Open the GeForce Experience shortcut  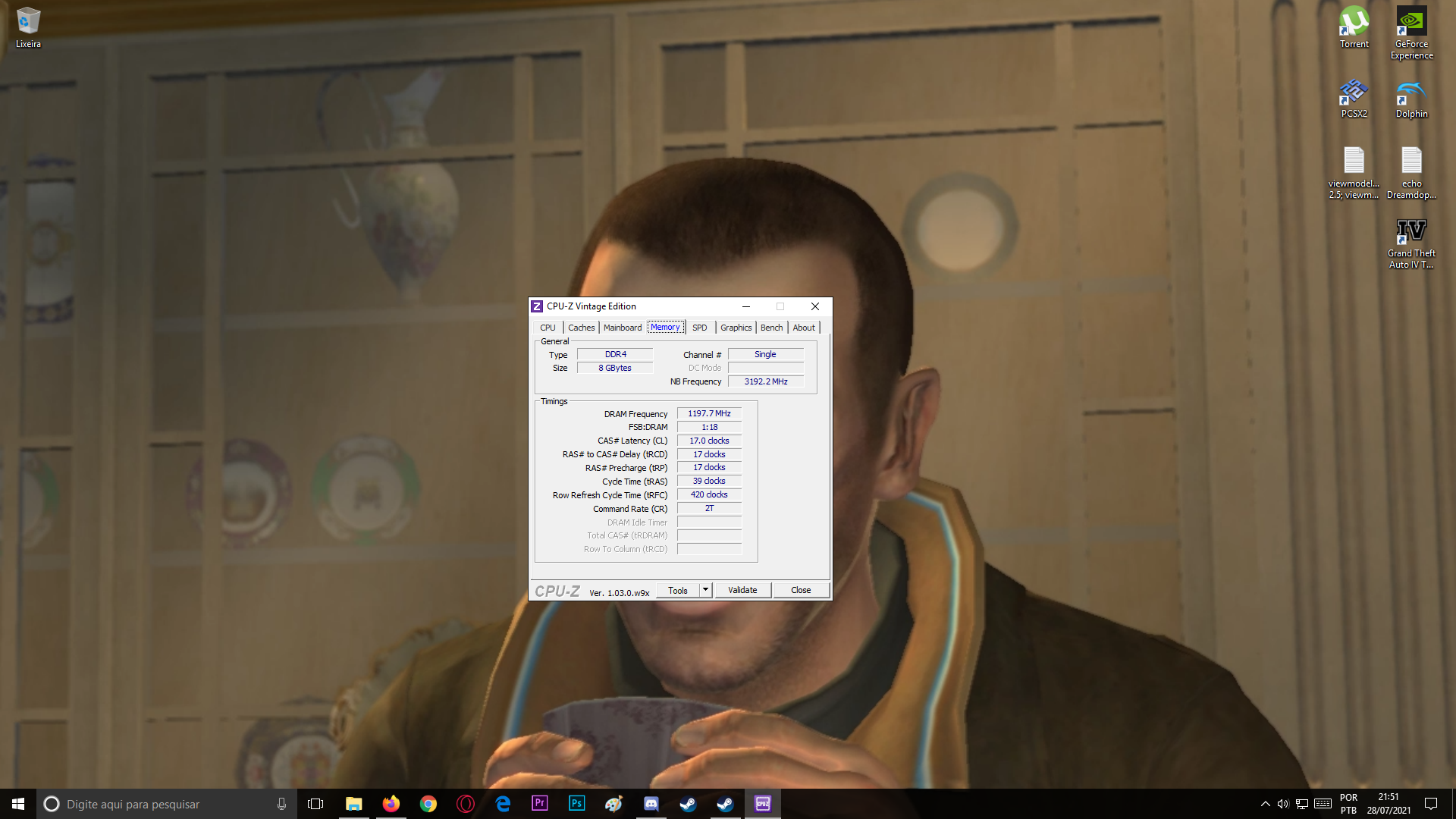(1411, 33)
